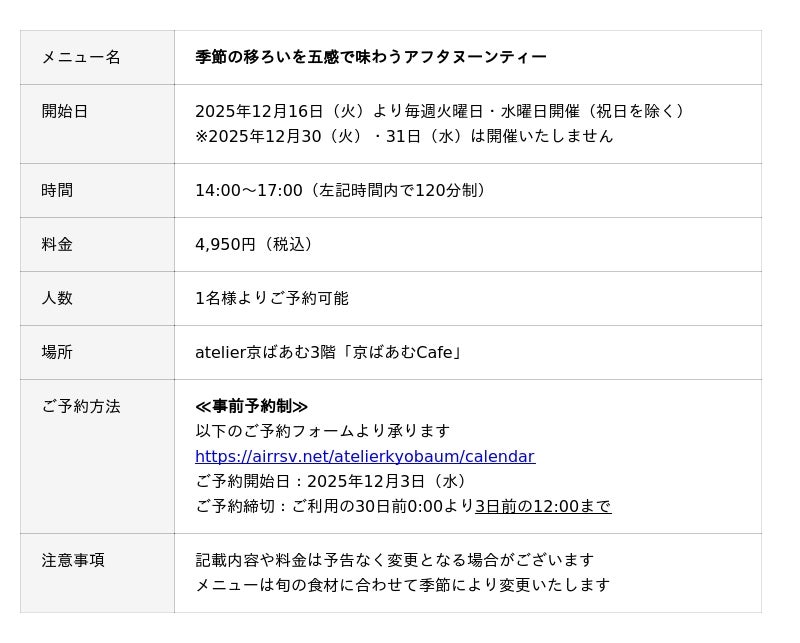Click the atelier京ばあむ3階 location text
This screenshot has width=800, height=643.
click(329, 352)
